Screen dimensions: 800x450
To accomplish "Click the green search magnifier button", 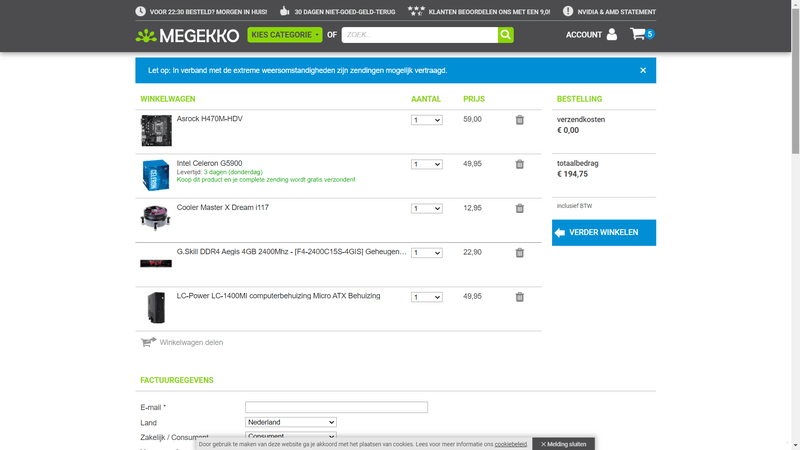I will [506, 35].
